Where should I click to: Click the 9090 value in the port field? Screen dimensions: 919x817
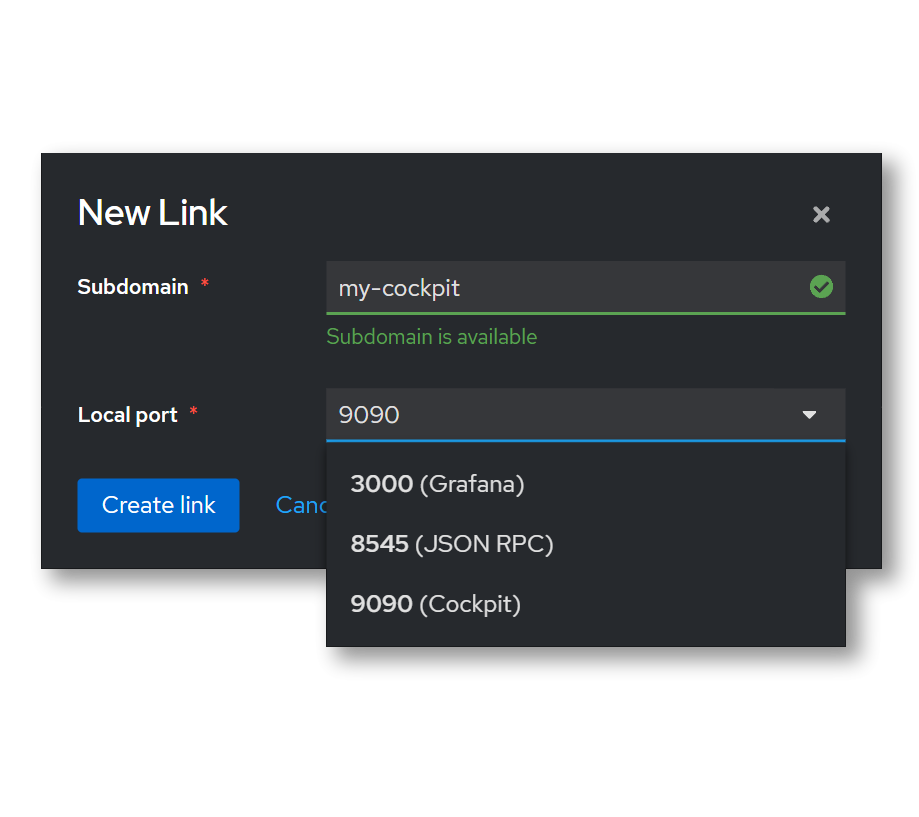pyautogui.click(x=369, y=414)
